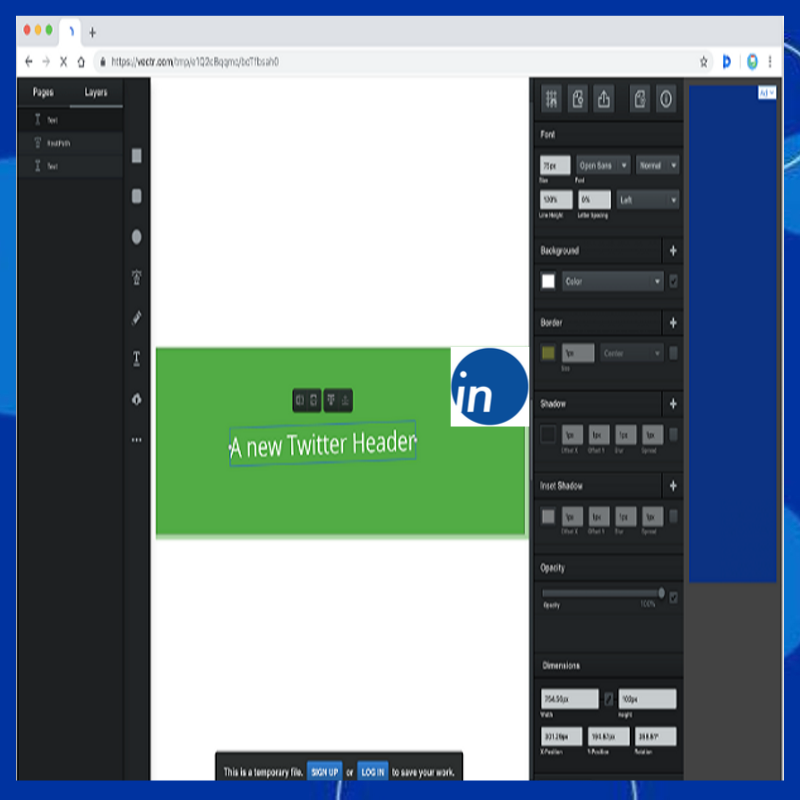Click the dark Shadow color swatch
This screenshot has width=800, height=800.
(x=548, y=435)
